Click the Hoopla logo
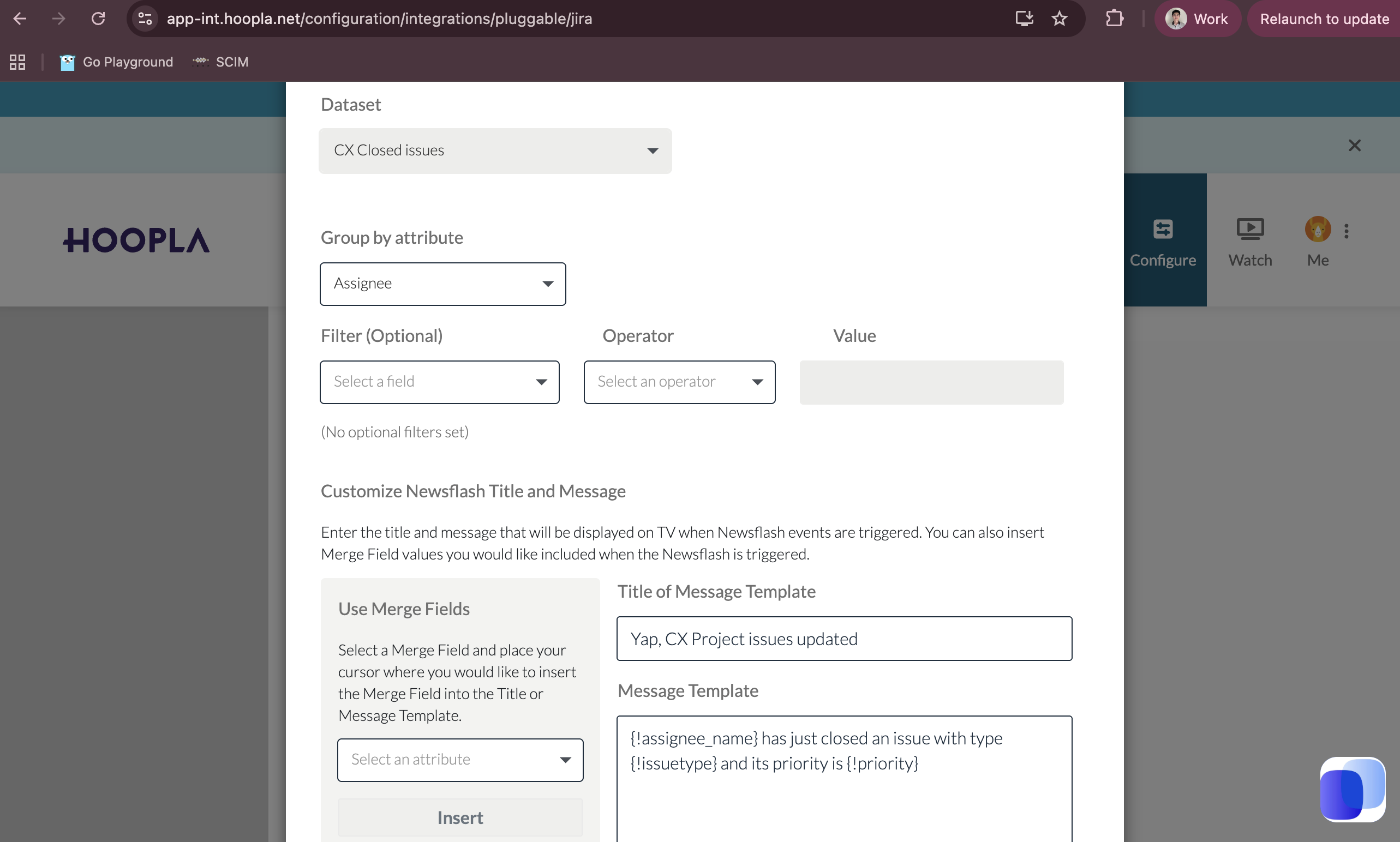The image size is (1400, 842). [x=136, y=240]
